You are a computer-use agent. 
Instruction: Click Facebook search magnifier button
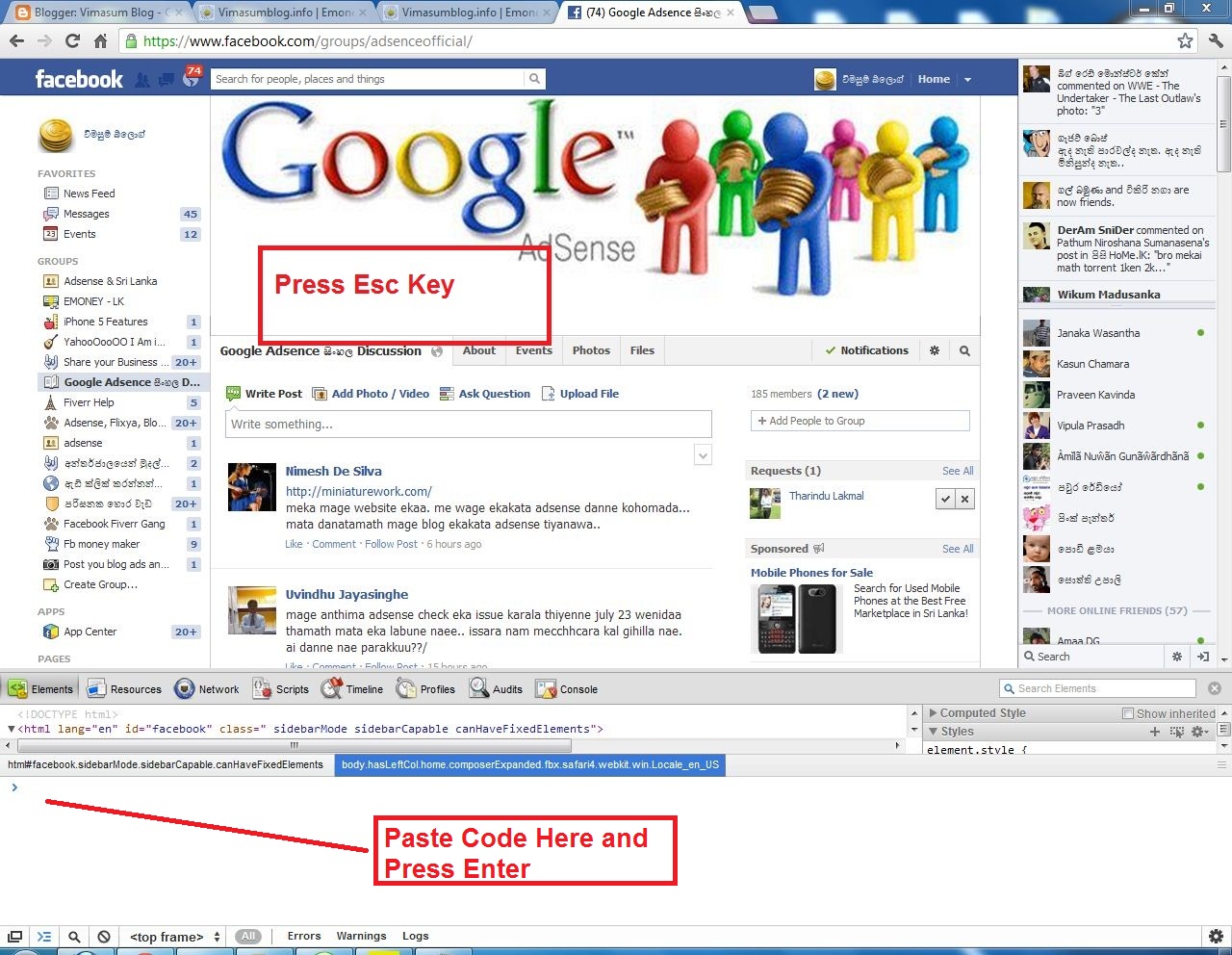[534, 79]
